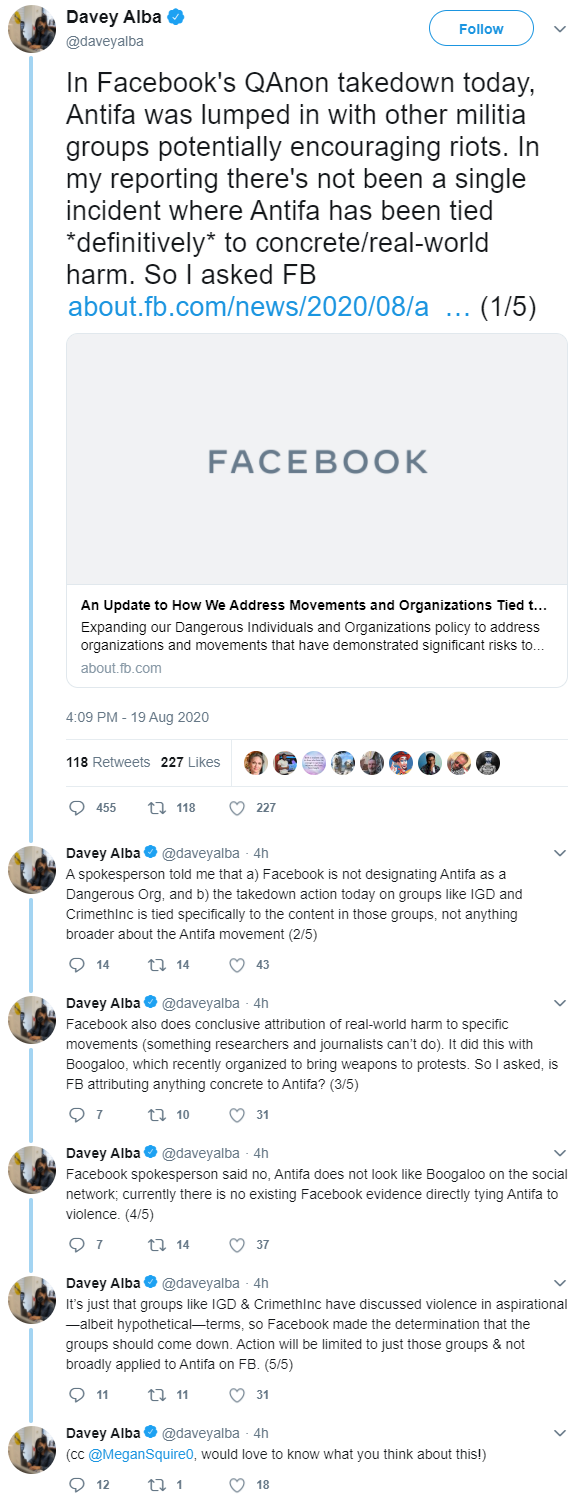The height and width of the screenshot is (1497, 577).
Task: View the 227 Likes list
Action: (190, 762)
